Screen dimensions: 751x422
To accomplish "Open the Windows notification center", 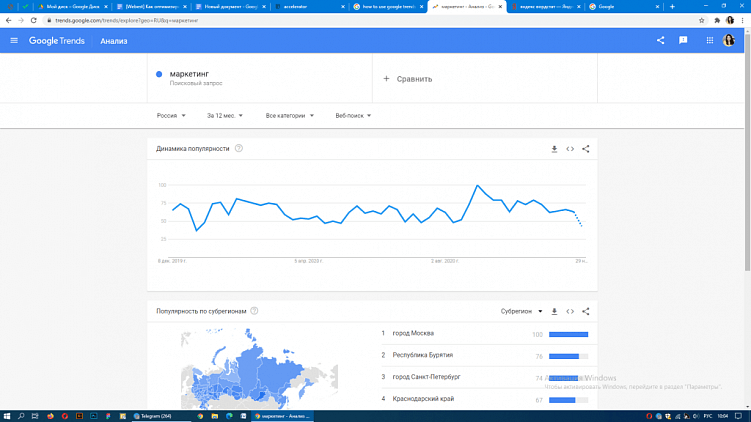I will click(x=738, y=416).
